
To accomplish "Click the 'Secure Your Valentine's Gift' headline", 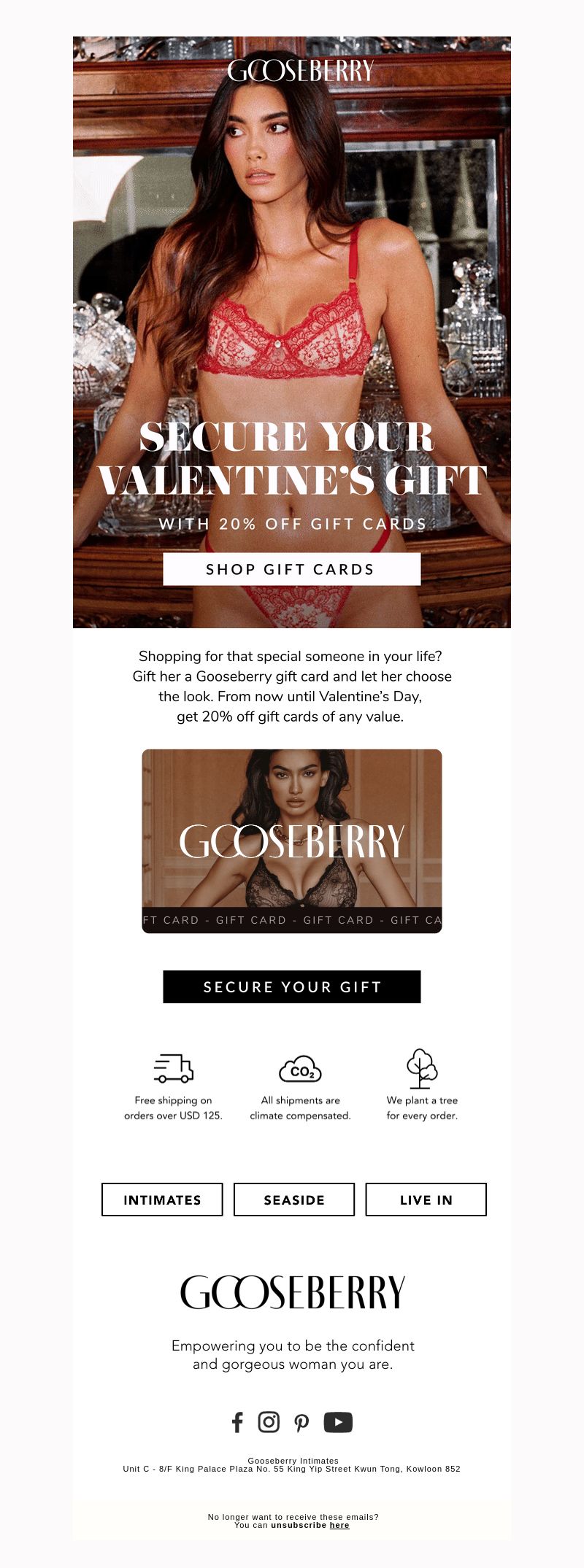I will [292, 458].
